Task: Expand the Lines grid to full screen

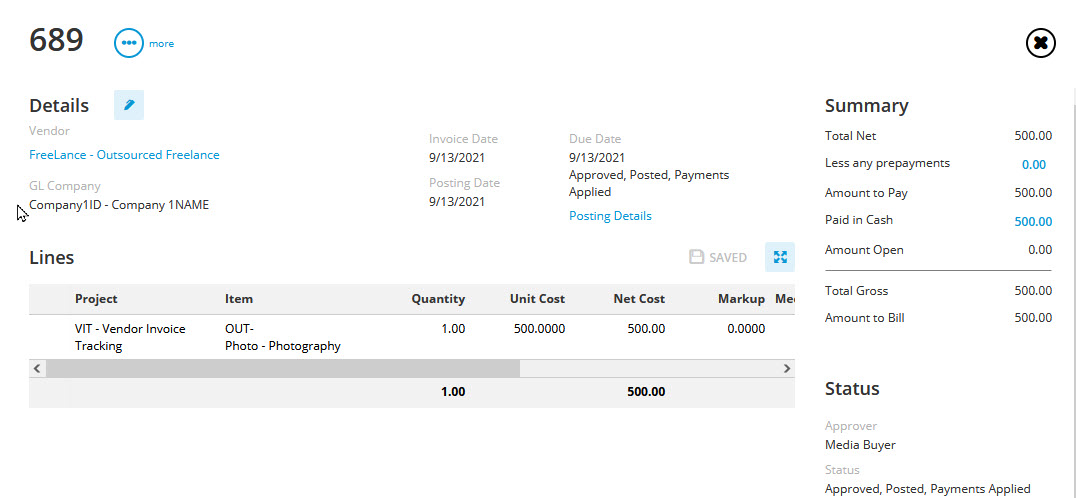Action: pyautogui.click(x=780, y=257)
